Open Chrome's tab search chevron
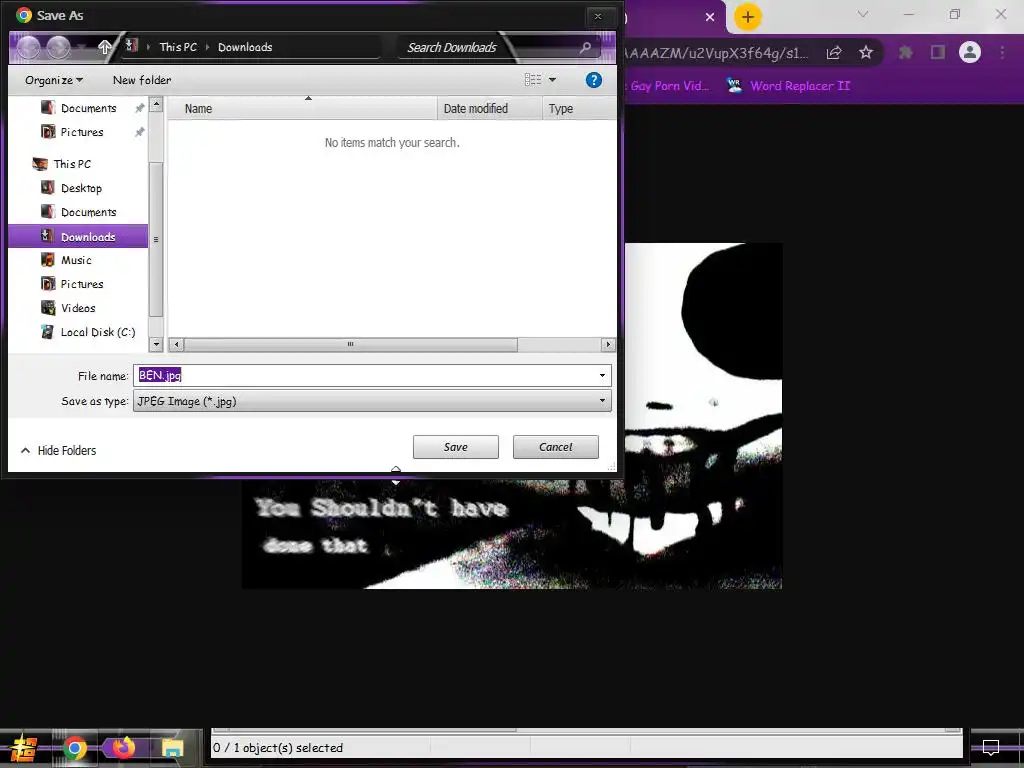Viewport: 1024px width, 768px height. (863, 14)
